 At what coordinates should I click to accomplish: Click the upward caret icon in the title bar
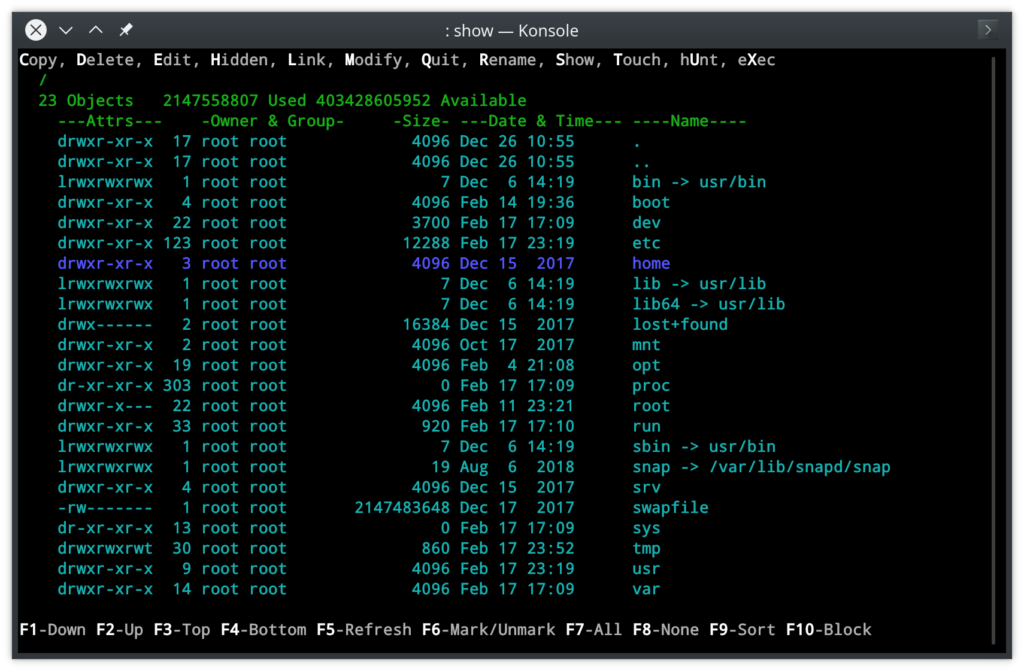click(x=95, y=31)
